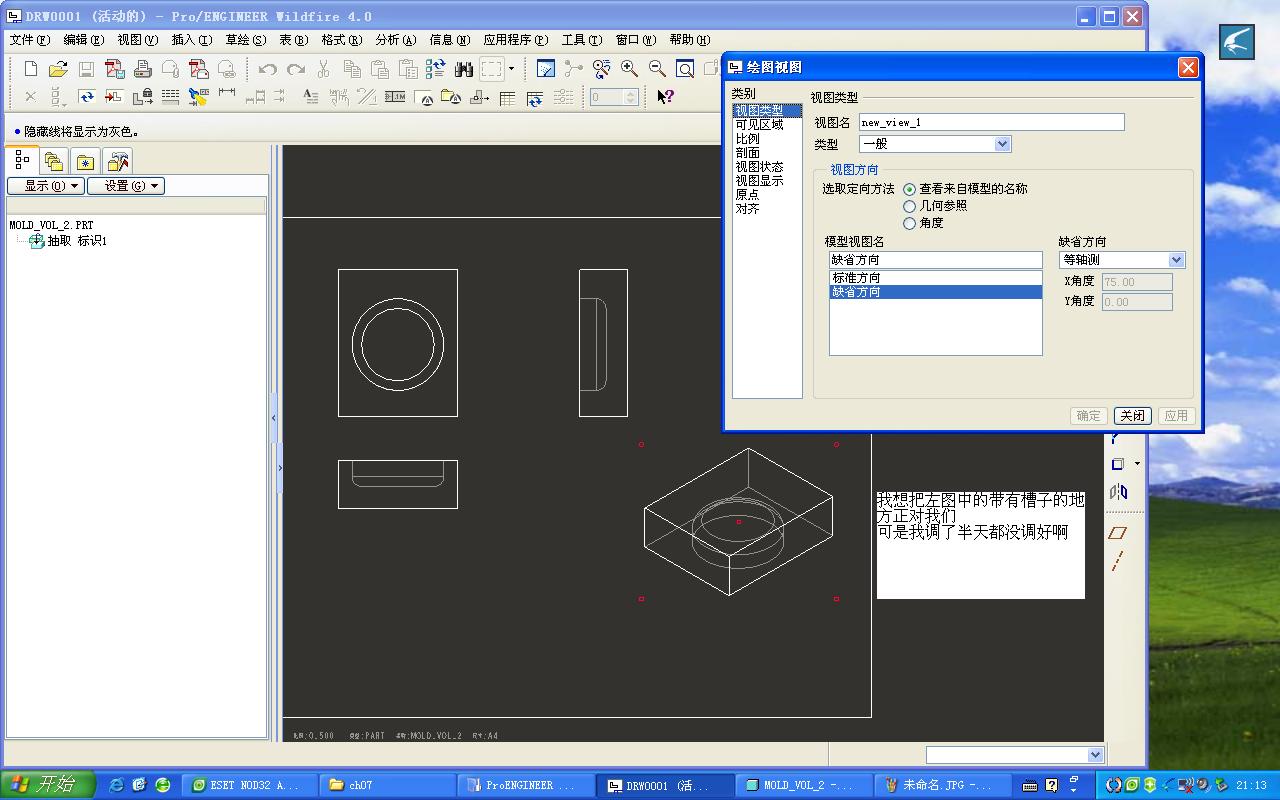
Task: Click the dashed axis line icon in right toolbar
Action: click(1118, 561)
